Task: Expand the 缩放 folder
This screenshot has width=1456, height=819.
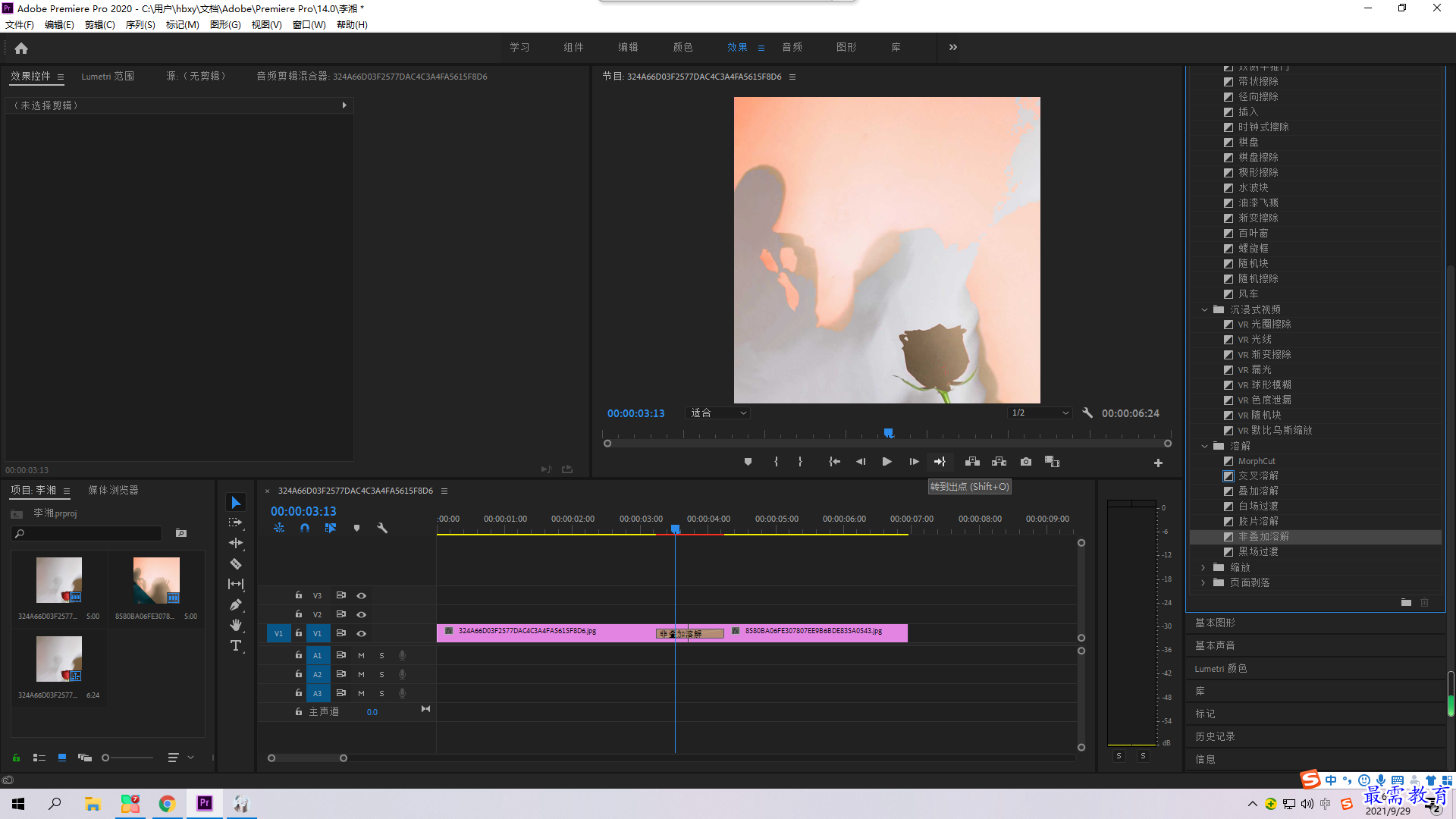Action: coord(1203,567)
